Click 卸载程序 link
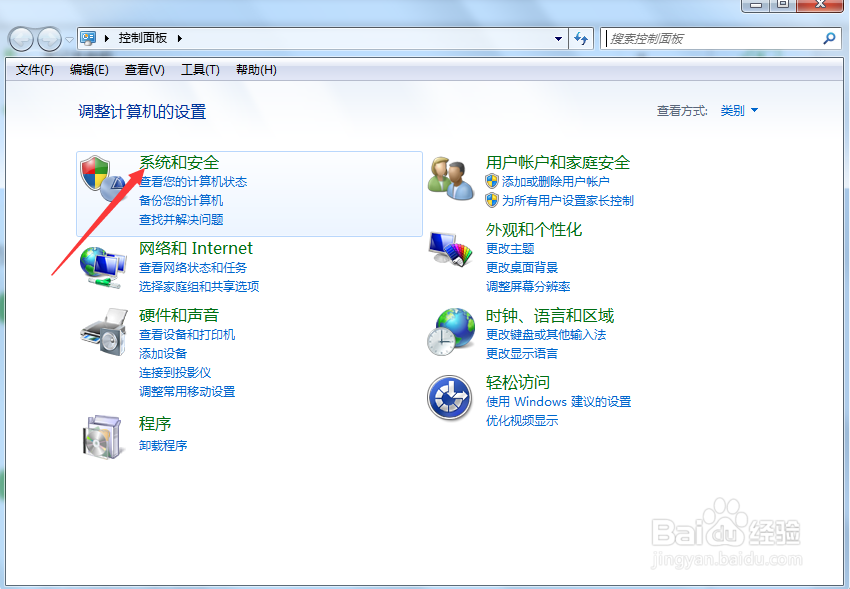Image resolution: width=850 pixels, height=589 pixels. point(163,445)
